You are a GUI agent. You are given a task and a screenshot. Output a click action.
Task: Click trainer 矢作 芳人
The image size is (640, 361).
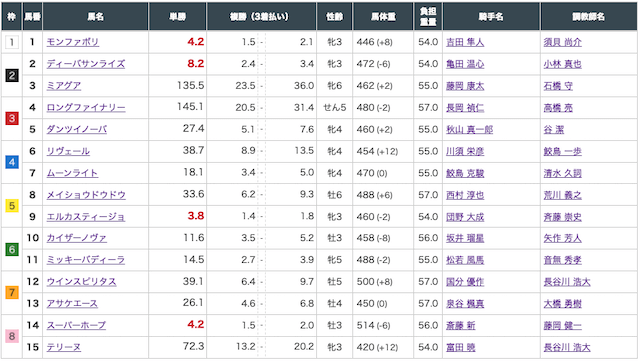point(562,238)
